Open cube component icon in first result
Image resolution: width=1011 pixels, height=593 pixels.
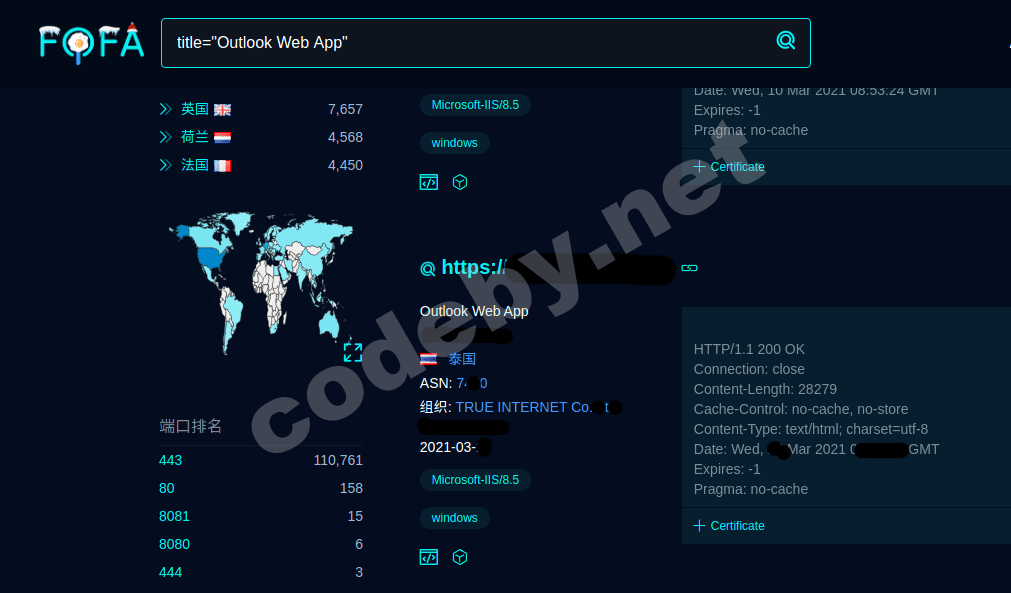pos(460,182)
